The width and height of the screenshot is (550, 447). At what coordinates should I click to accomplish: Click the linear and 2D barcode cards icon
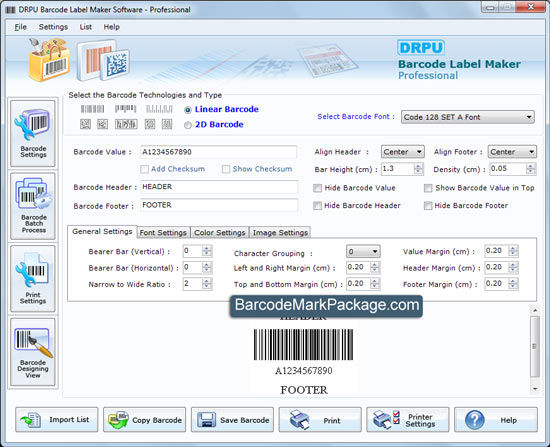[103, 60]
